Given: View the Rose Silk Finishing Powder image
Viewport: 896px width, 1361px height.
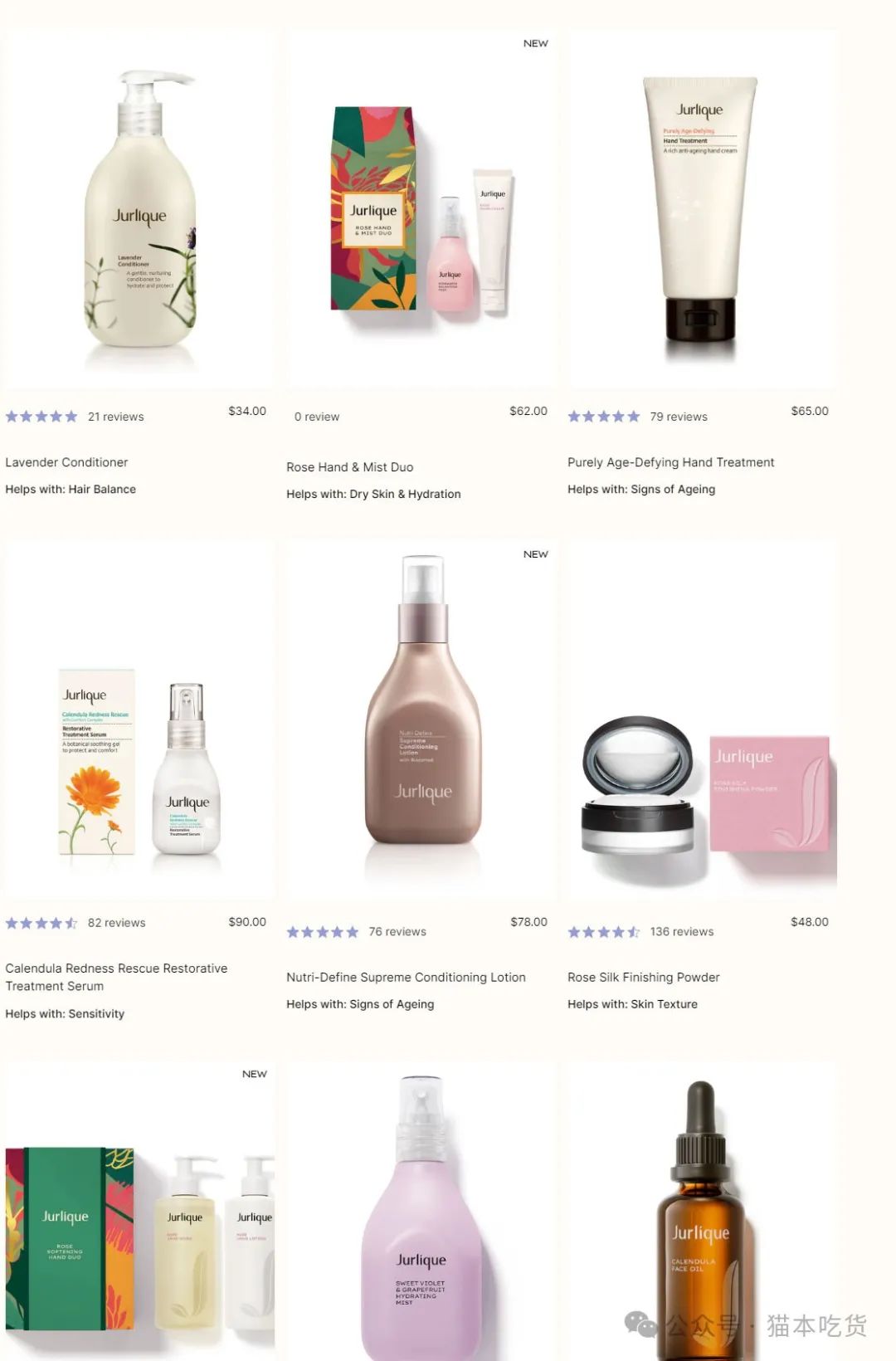Looking at the screenshot, I should [x=702, y=720].
